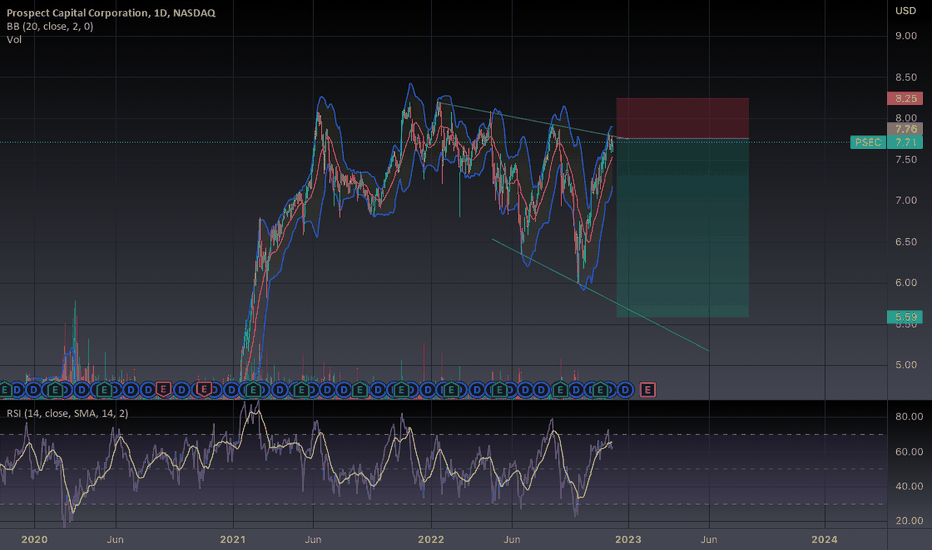Click the 7.76 entry price label
The image size is (932, 550).
(x=905, y=129)
